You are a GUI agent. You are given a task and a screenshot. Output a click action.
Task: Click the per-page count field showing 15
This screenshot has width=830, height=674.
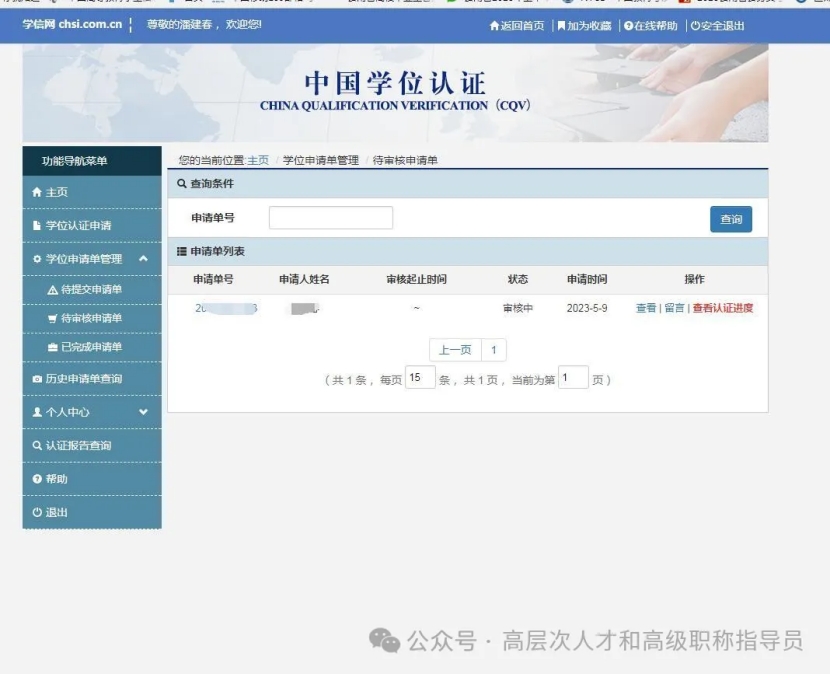point(420,378)
